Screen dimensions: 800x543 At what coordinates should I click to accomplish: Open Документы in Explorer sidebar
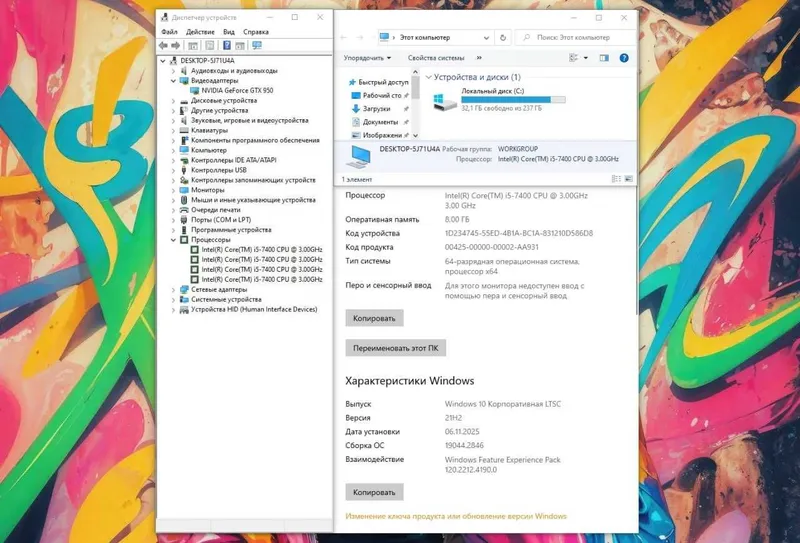pos(380,122)
